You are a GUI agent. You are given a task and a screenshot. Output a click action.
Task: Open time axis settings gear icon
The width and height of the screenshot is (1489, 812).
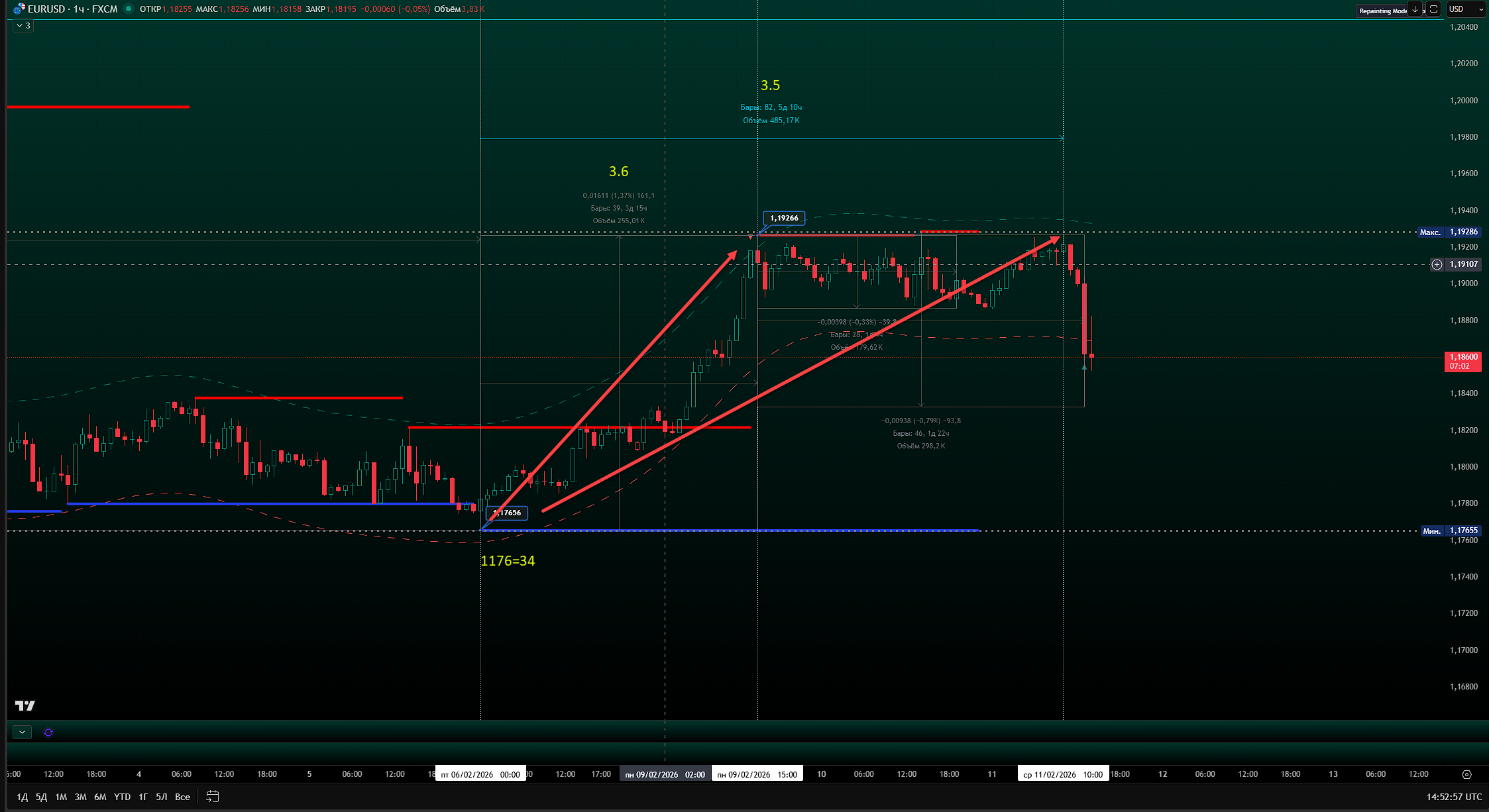click(x=1466, y=774)
